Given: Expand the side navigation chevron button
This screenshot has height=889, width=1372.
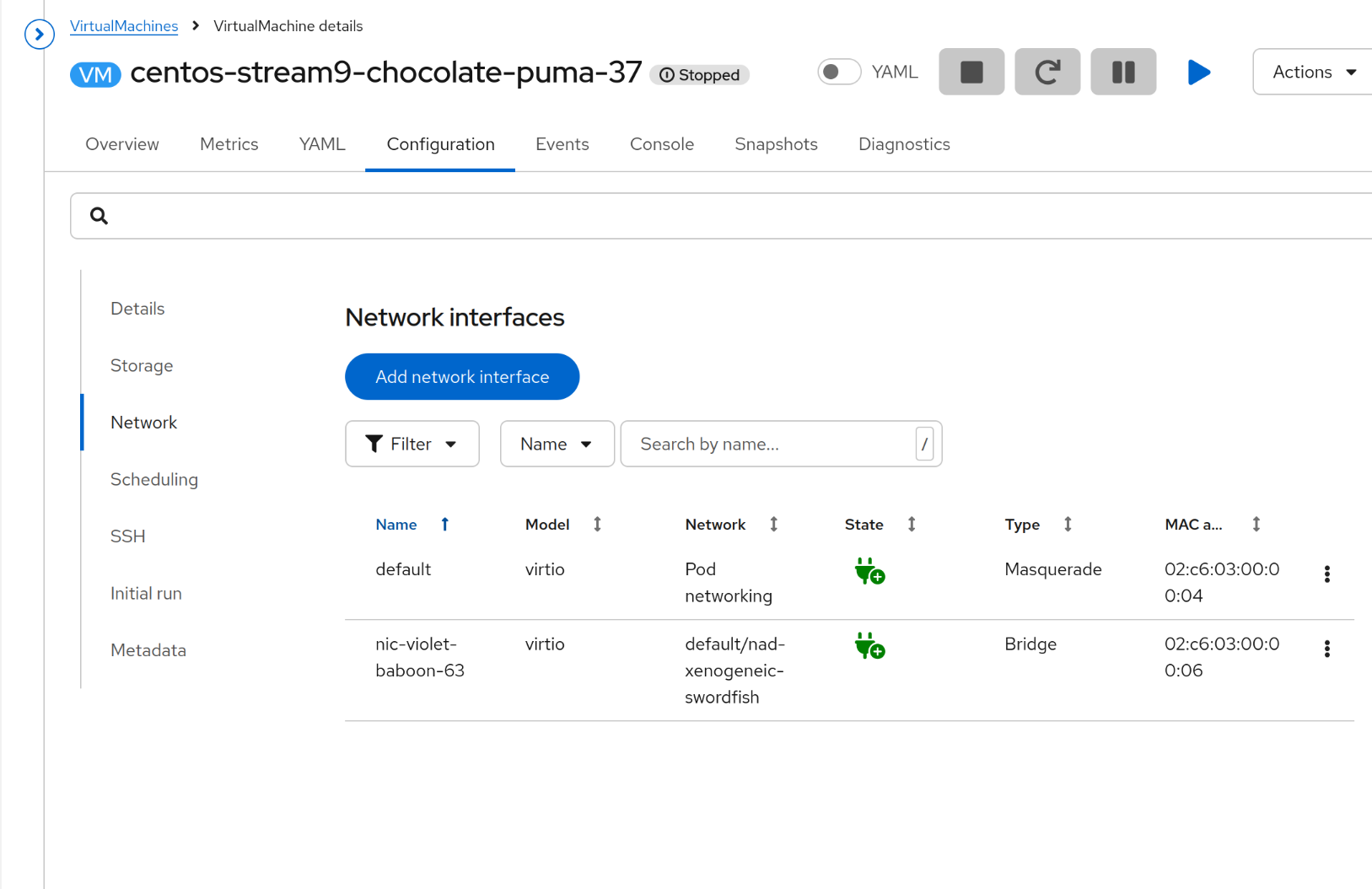Looking at the screenshot, I should 40,35.
